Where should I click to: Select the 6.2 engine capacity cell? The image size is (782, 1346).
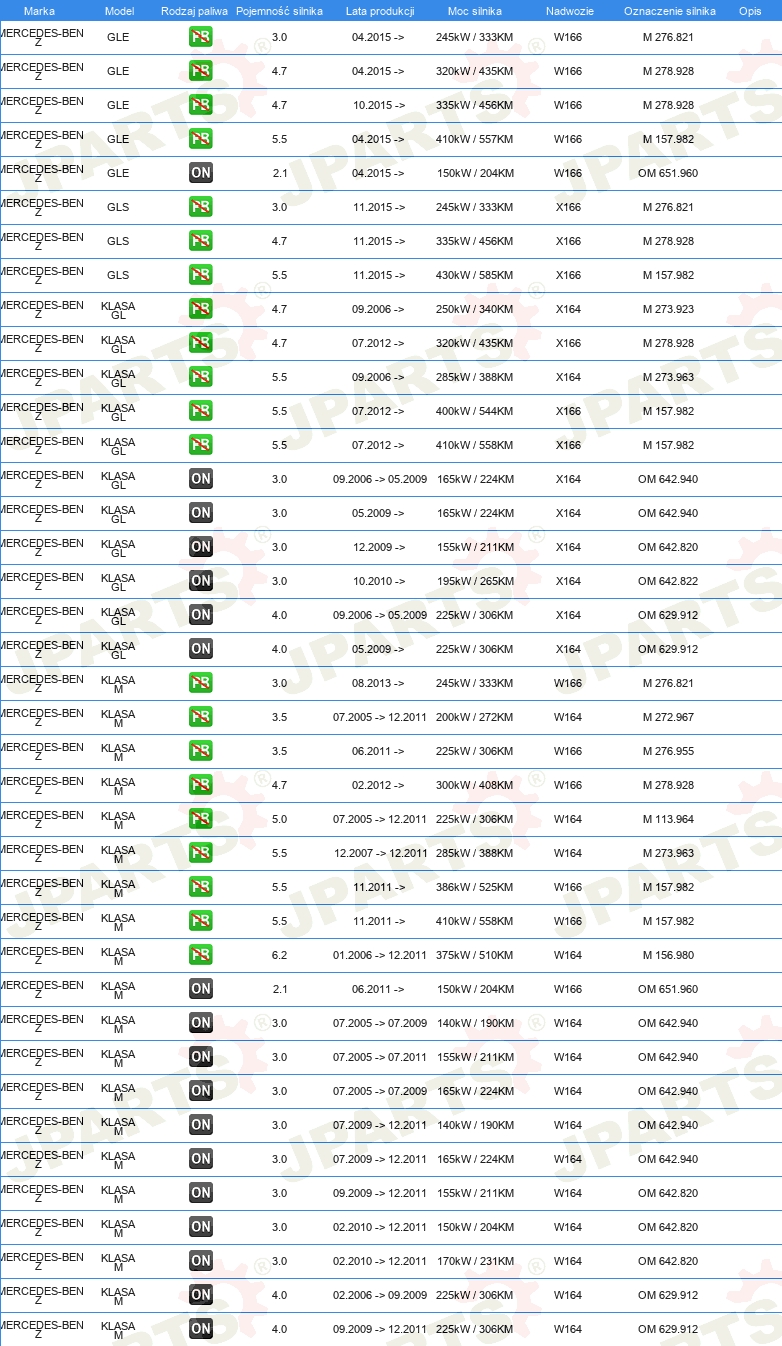click(279, 955)
